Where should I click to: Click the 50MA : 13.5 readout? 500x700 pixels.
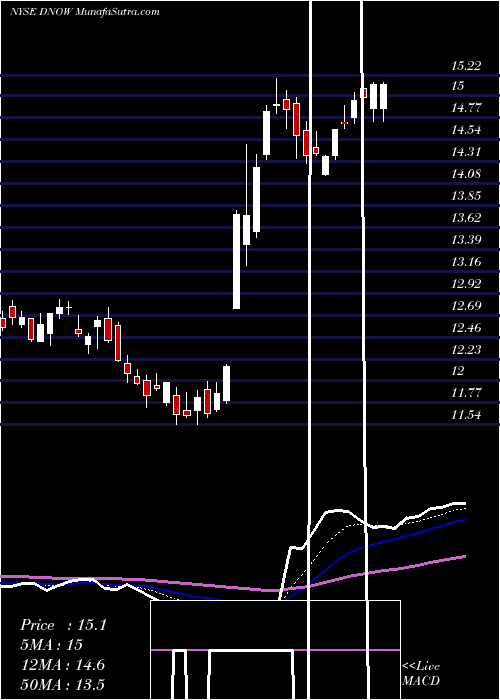(x=62, y=685)
